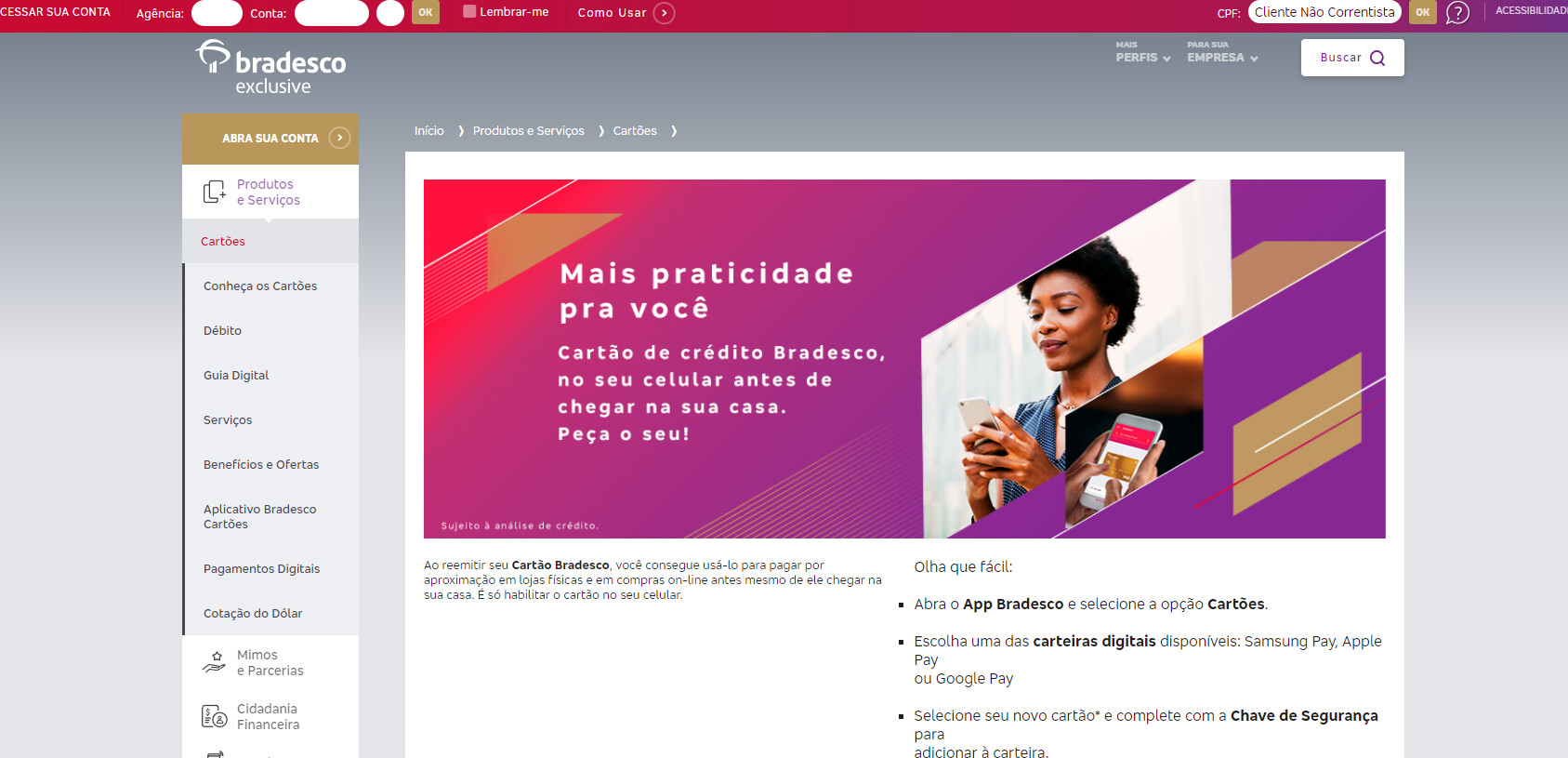The width and height of the screenshot is (1568, 758).
Task: Open the help question mark icon
Action: click(1457, 13)
